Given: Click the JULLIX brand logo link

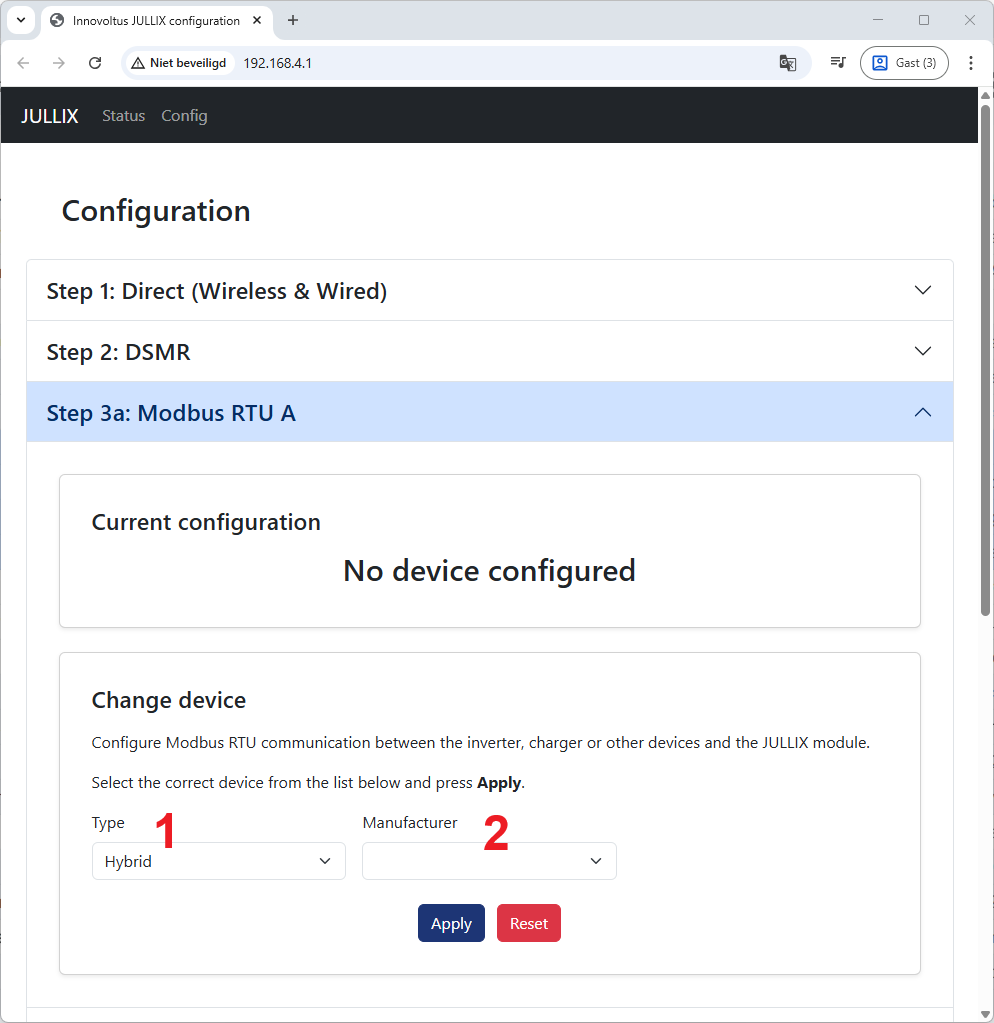Looking at the screenshot, I should 50,116.
